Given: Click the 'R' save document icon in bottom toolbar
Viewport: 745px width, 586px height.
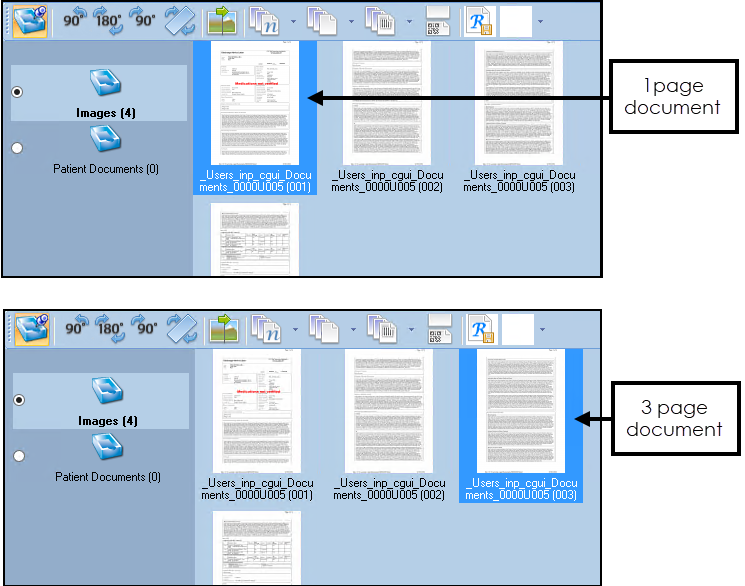Looking at the screenshot, I should 480,328.
